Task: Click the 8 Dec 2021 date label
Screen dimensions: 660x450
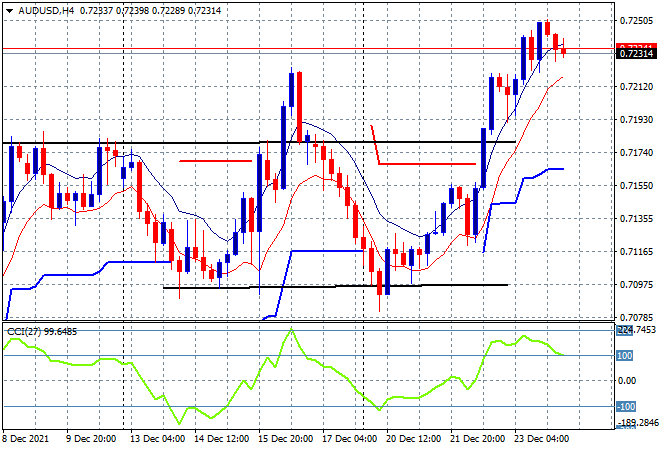Action: 26,439
